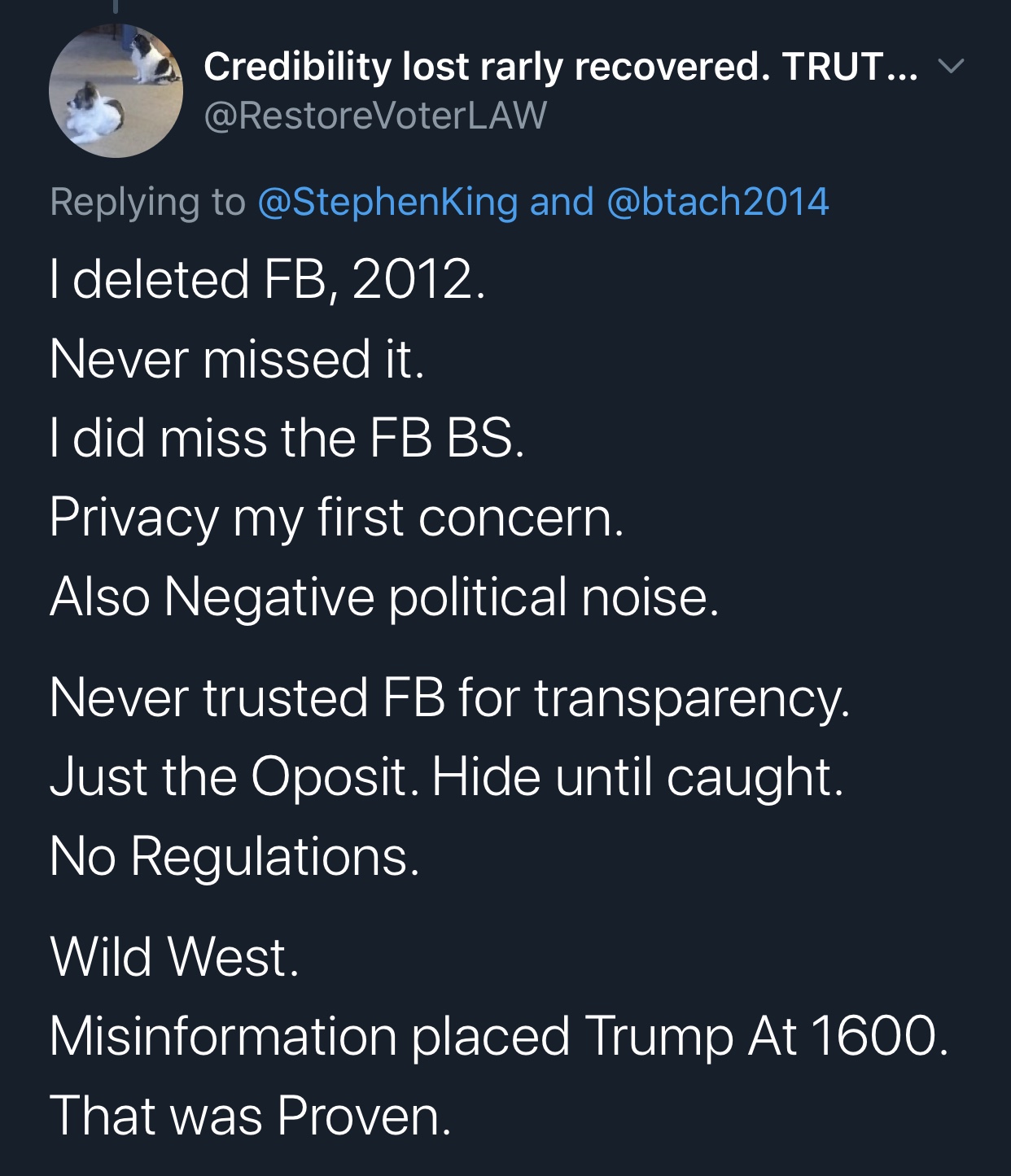Tap 'Never trusted FB for transparency.' line
Viewport: 1011px width, 1176px height.
coord(449,697)
